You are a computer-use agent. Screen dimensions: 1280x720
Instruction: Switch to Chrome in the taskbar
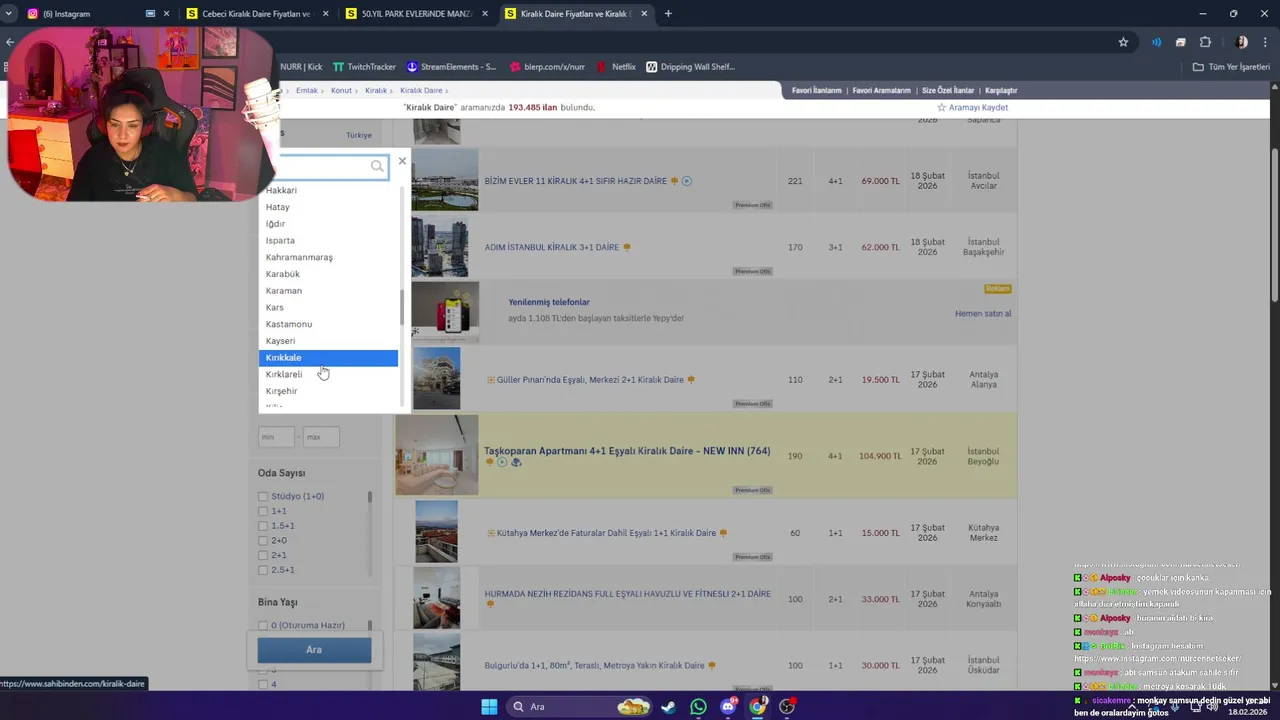point(758,707)
